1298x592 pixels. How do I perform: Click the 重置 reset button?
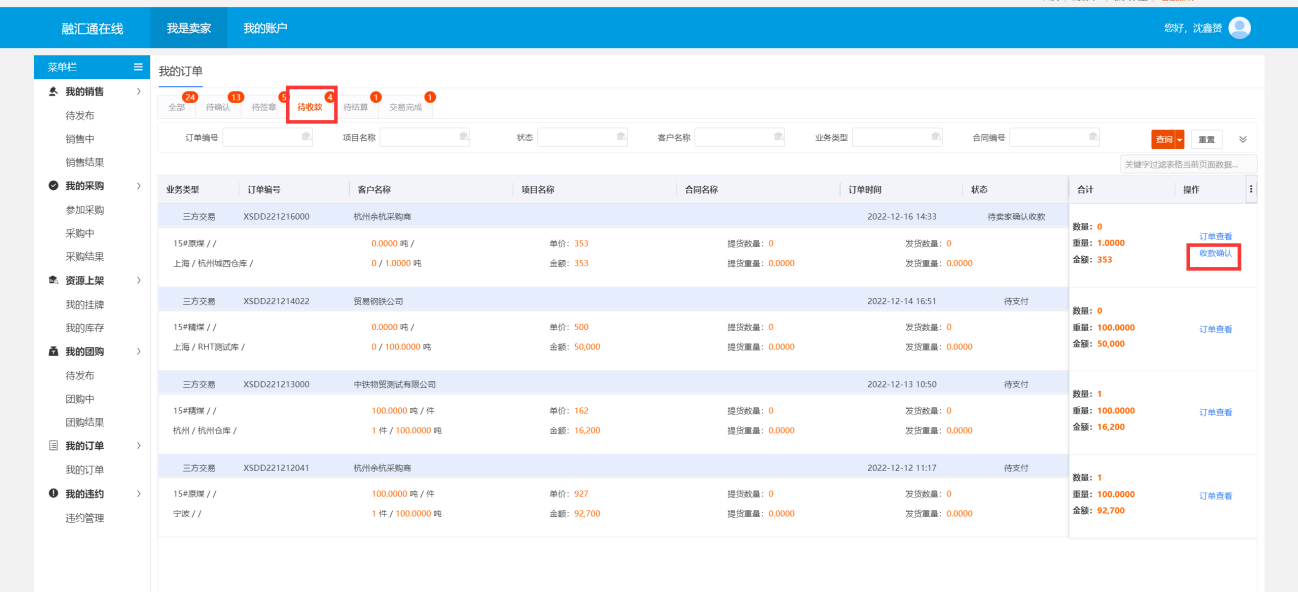pos(1207,139)
